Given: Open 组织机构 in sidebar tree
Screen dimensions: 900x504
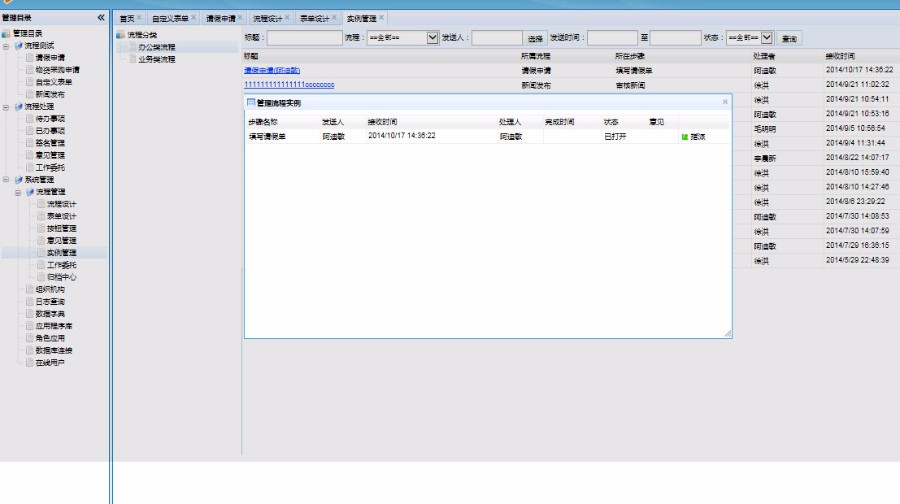Looking at the screenshot, I should (x=50, y=289).
